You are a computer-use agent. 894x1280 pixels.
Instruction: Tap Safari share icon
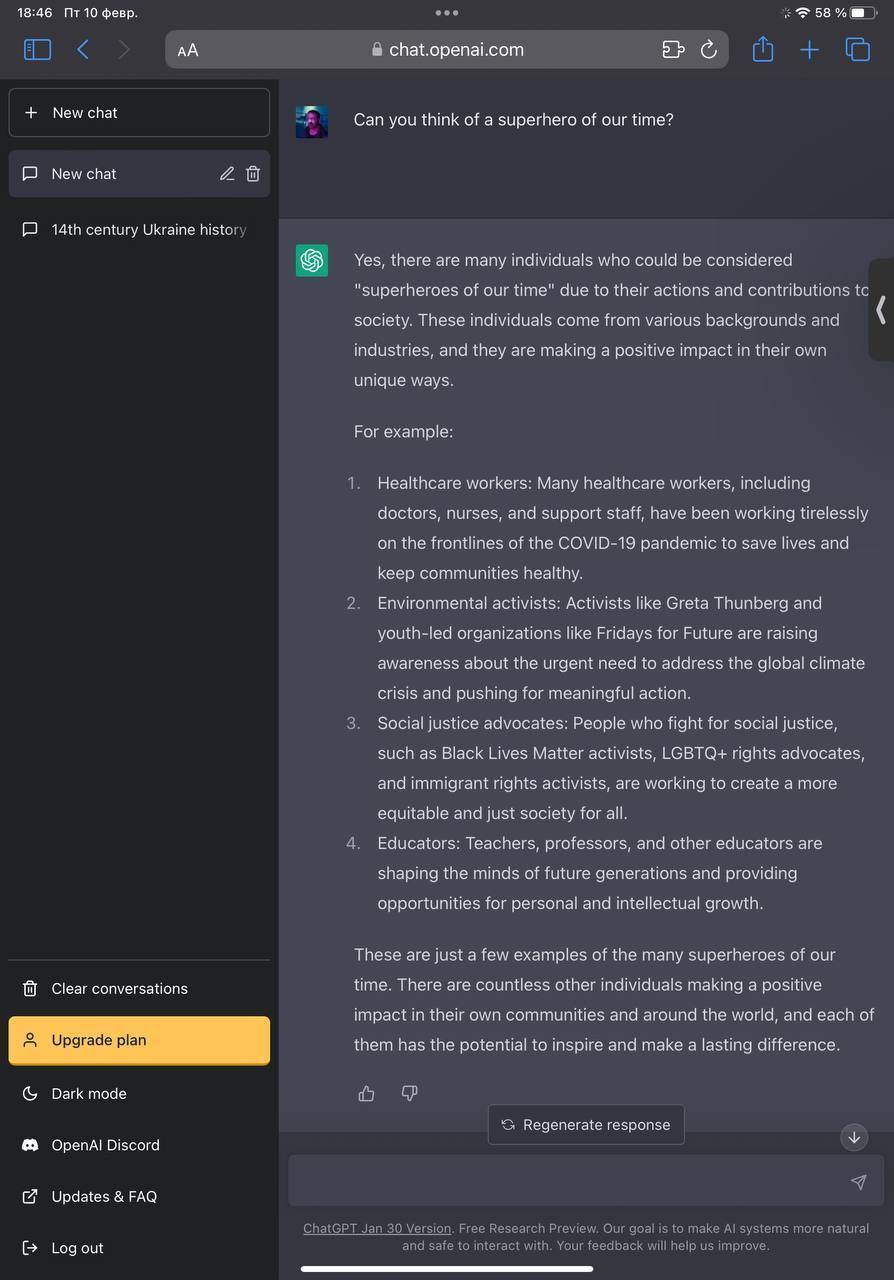[x=763, y=49]
